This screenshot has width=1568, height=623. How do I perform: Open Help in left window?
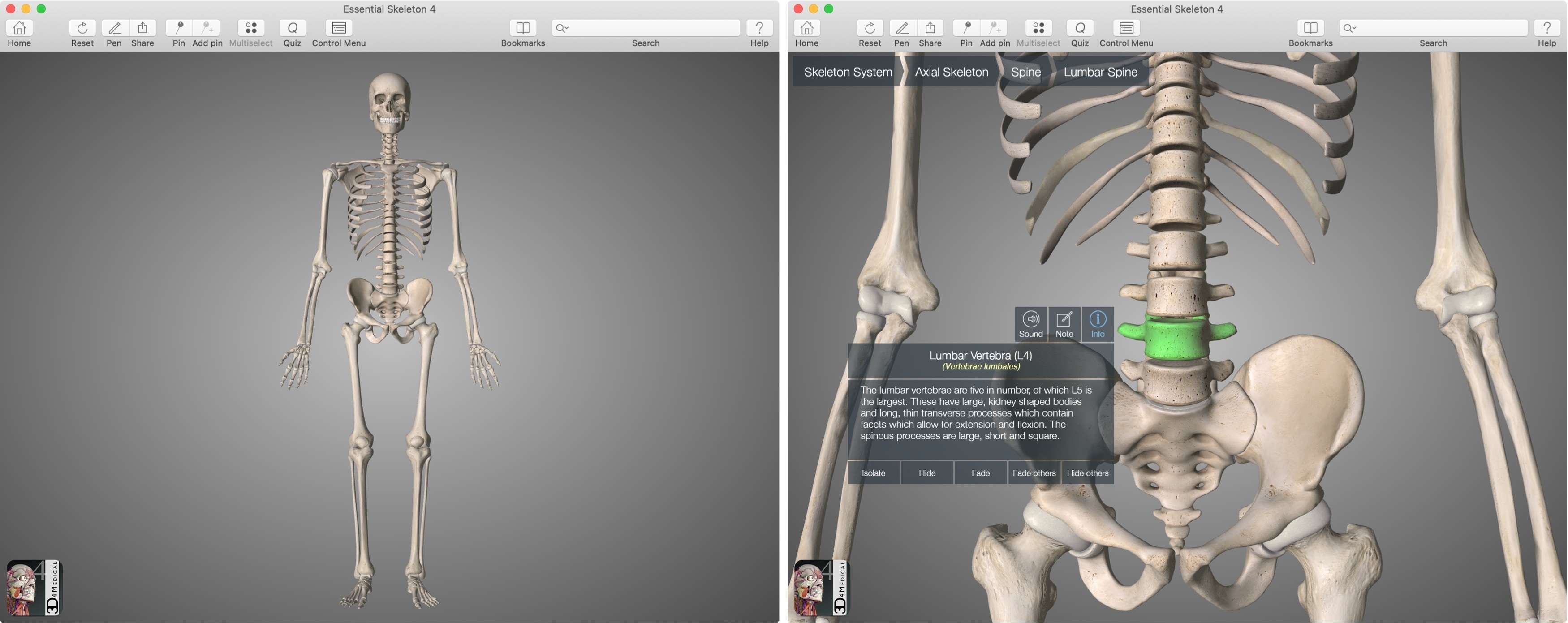759,28
